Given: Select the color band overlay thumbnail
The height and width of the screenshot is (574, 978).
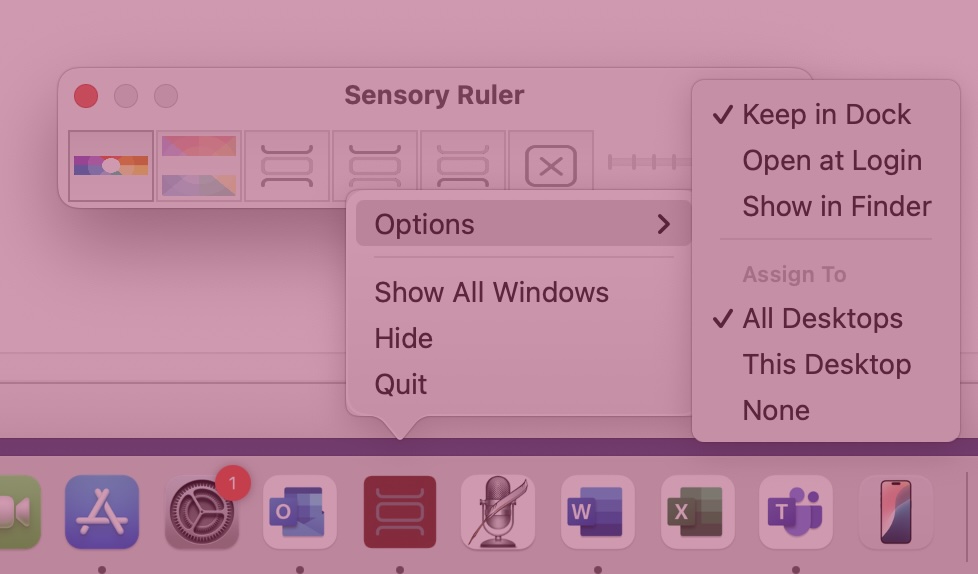Looking at the screenshot, I should (111, 166).
